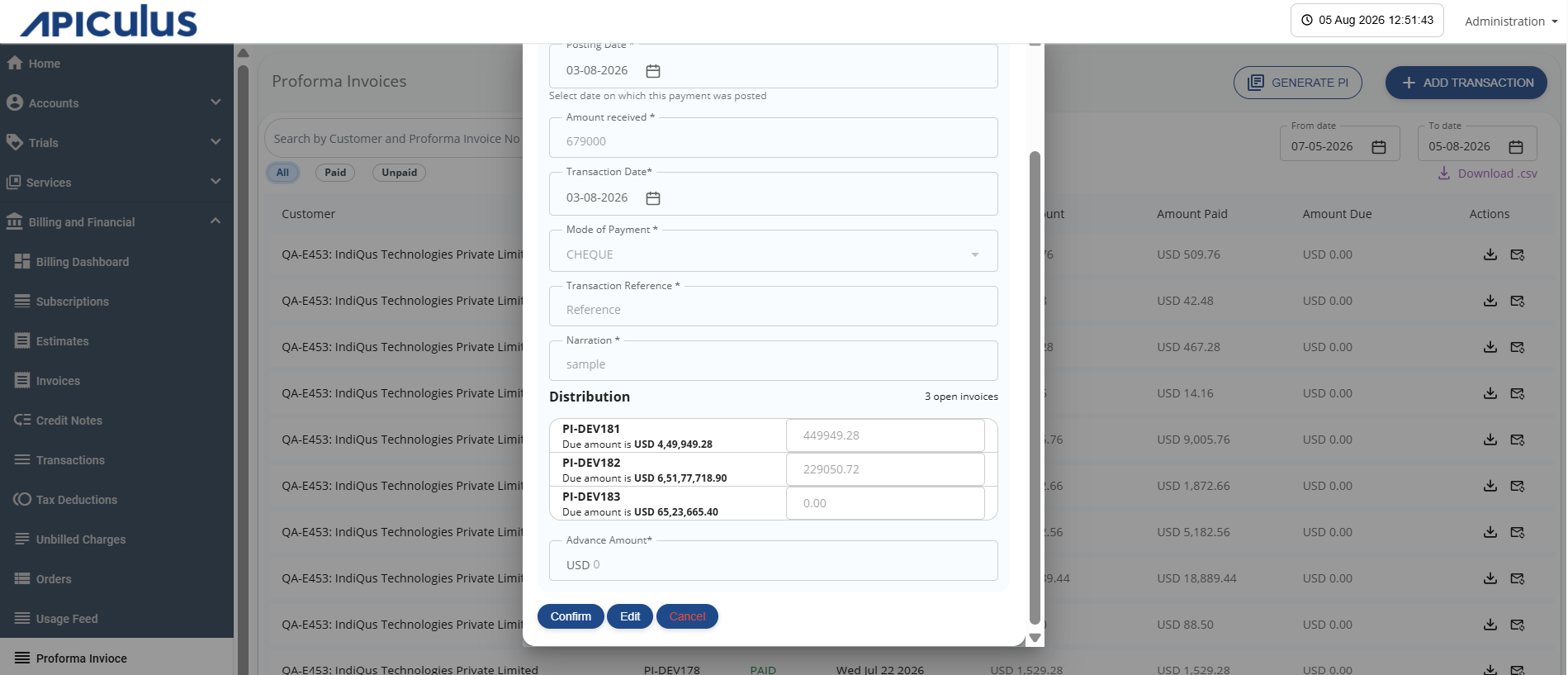The width and height of the screenshot is (1568, 675).
Task: Open the Posting Date calendar picker
Action: click(x=652, y=71)
